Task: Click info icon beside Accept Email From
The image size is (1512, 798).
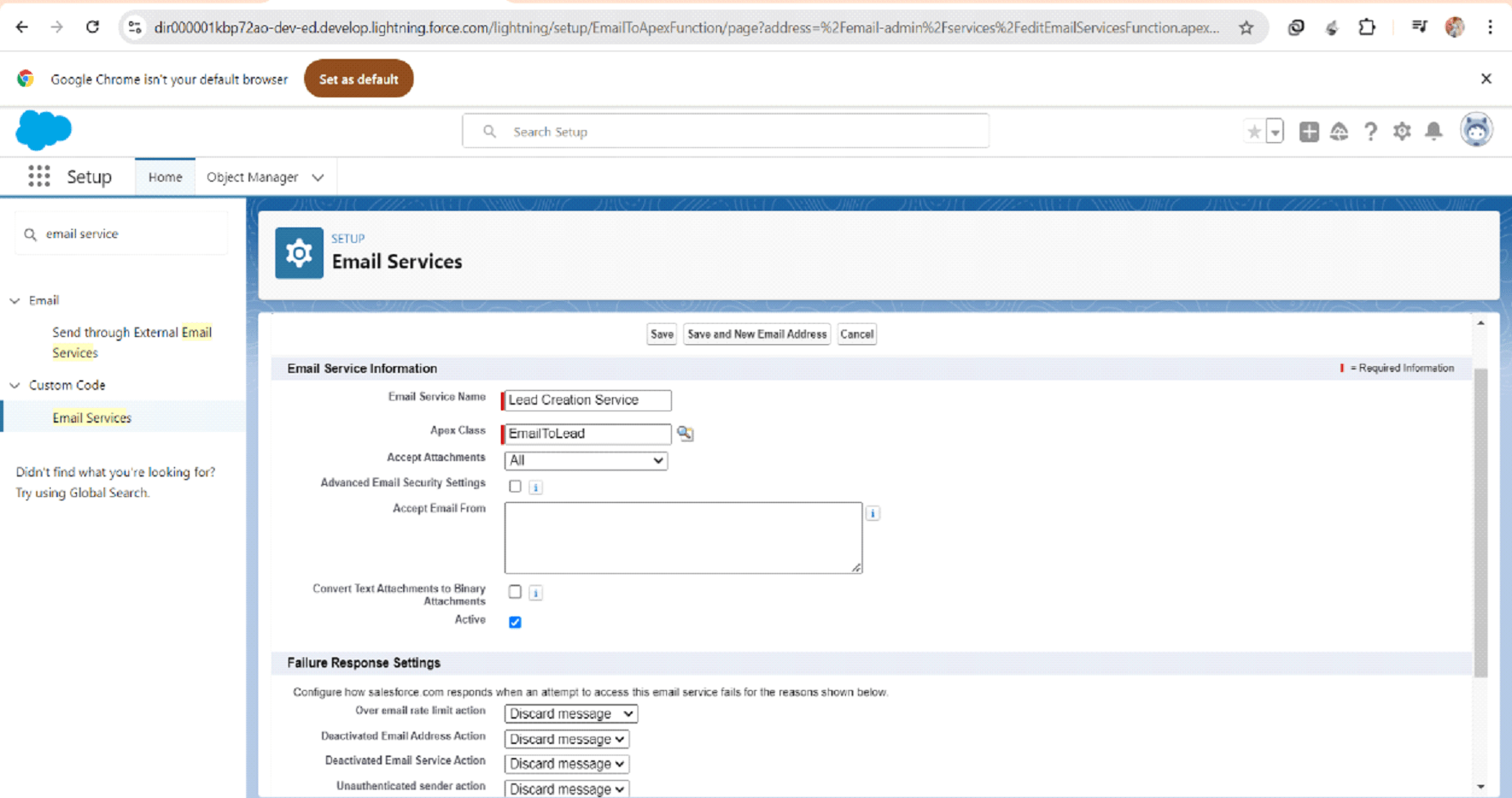Action: click(x=873, y=513)
